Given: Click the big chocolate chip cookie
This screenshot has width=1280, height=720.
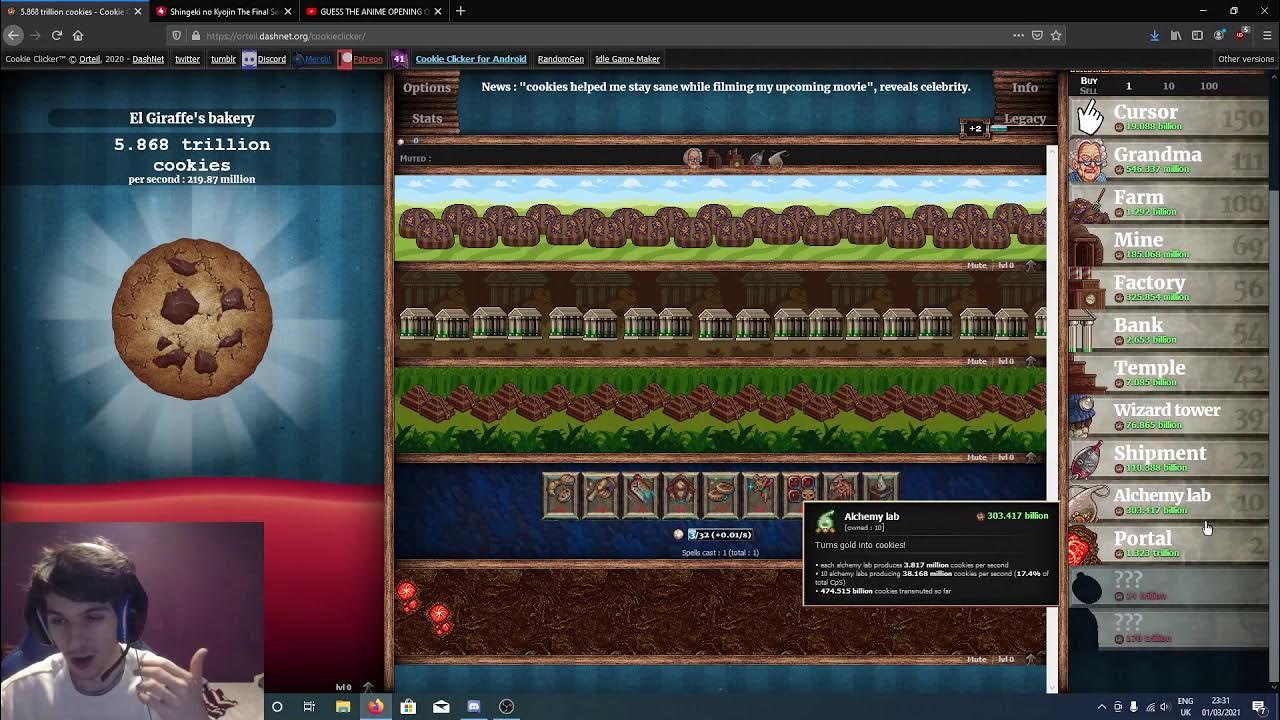Looking at the screenshot, I should click(x=192, y=319).
